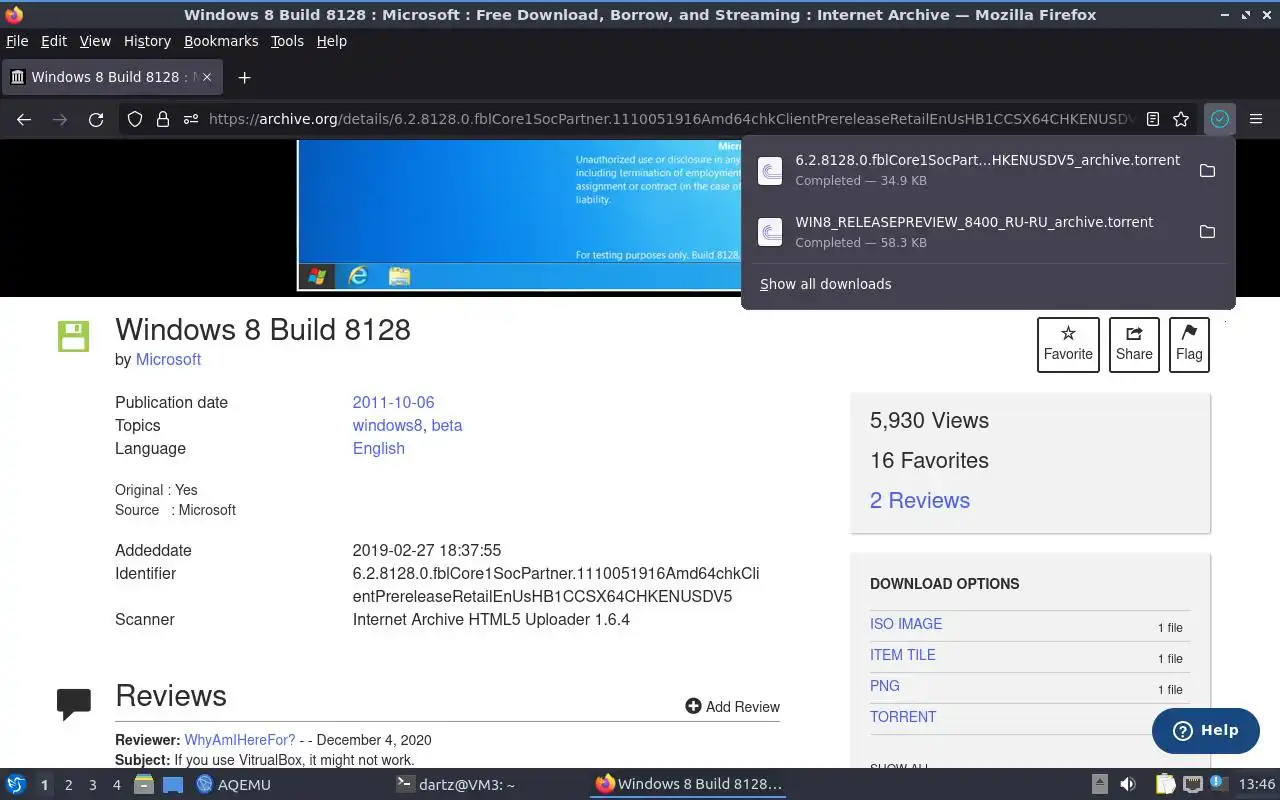Bookmark this page with star icon
Image resolution: width=1280 pixels, height=800 pixels.
pos(1181,119)
